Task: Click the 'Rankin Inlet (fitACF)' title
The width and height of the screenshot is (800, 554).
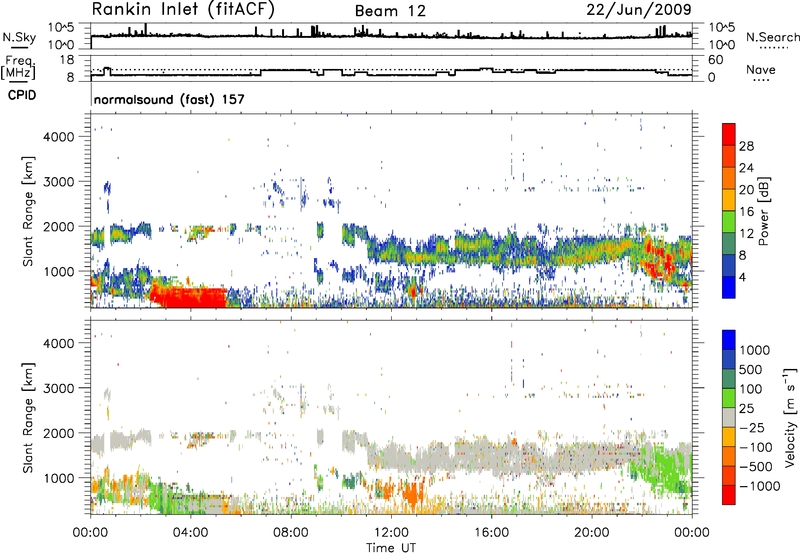Action: coord(183,10)
